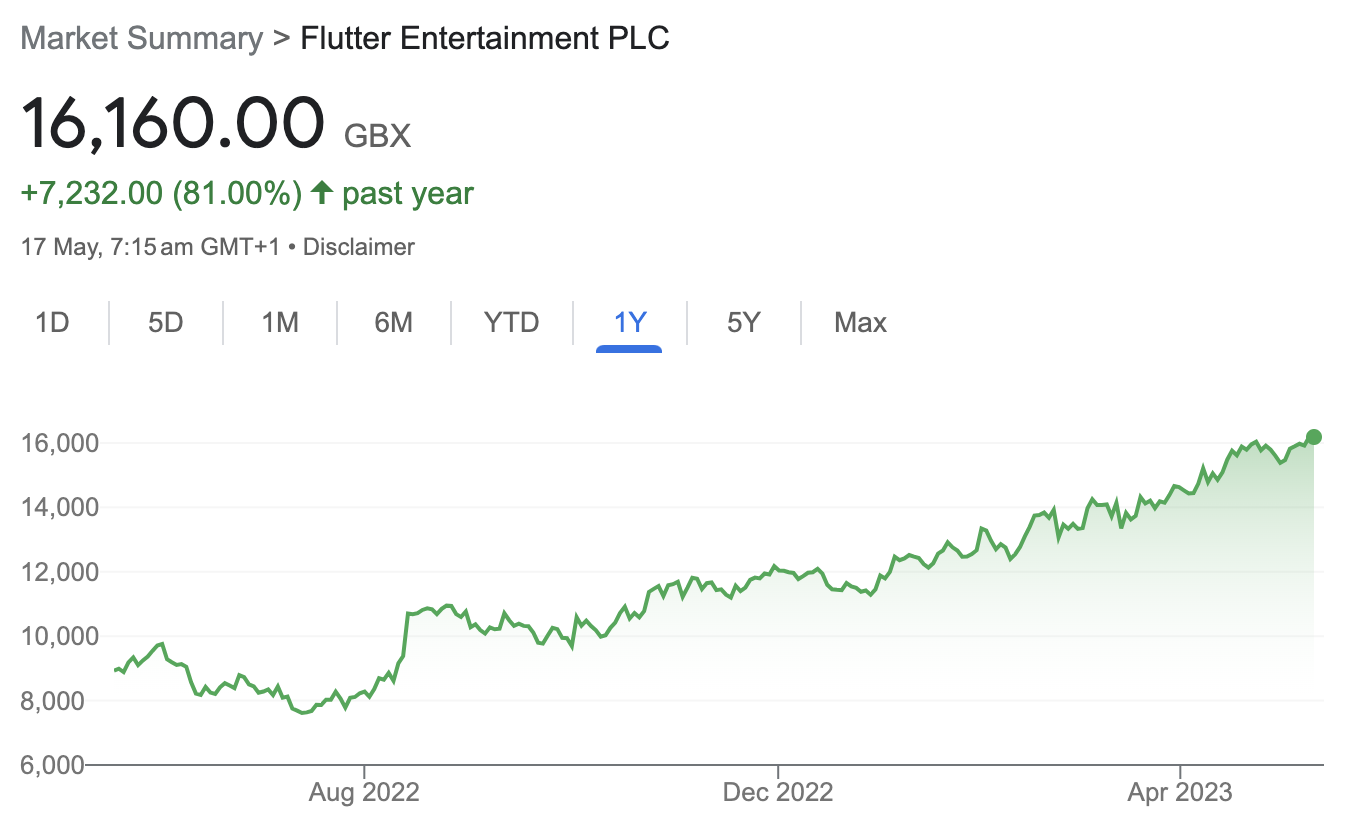
Task: Click the green up arrow icon
Action: [x=321, y=192]
